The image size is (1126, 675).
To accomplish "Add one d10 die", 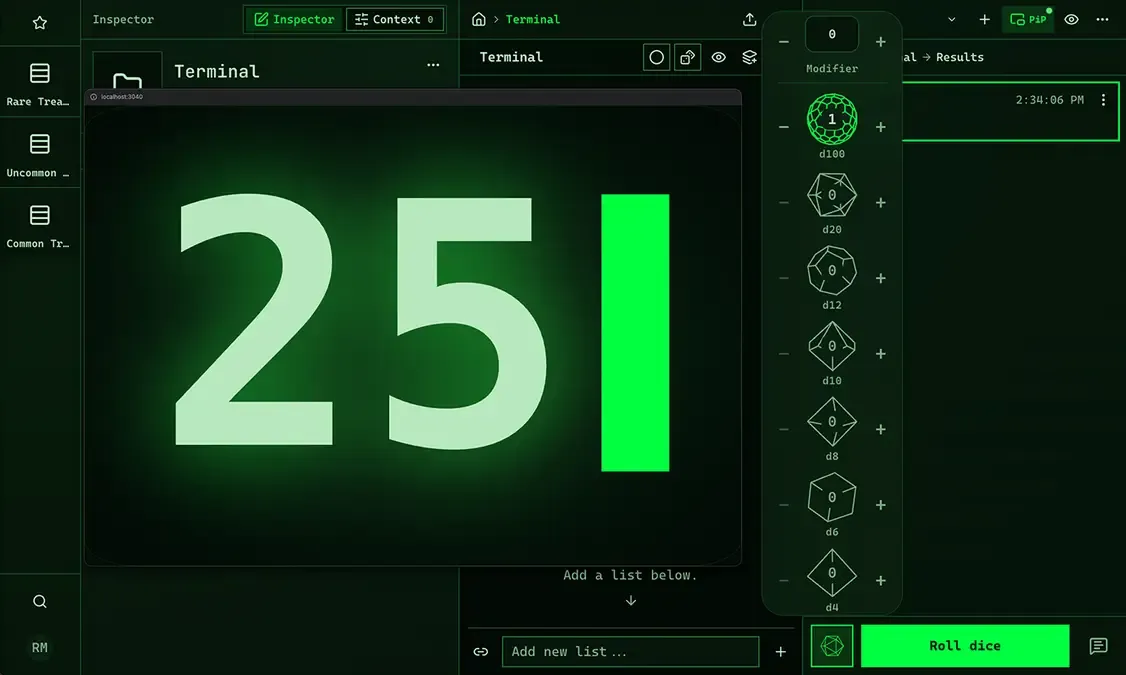I will coord(880,353).
